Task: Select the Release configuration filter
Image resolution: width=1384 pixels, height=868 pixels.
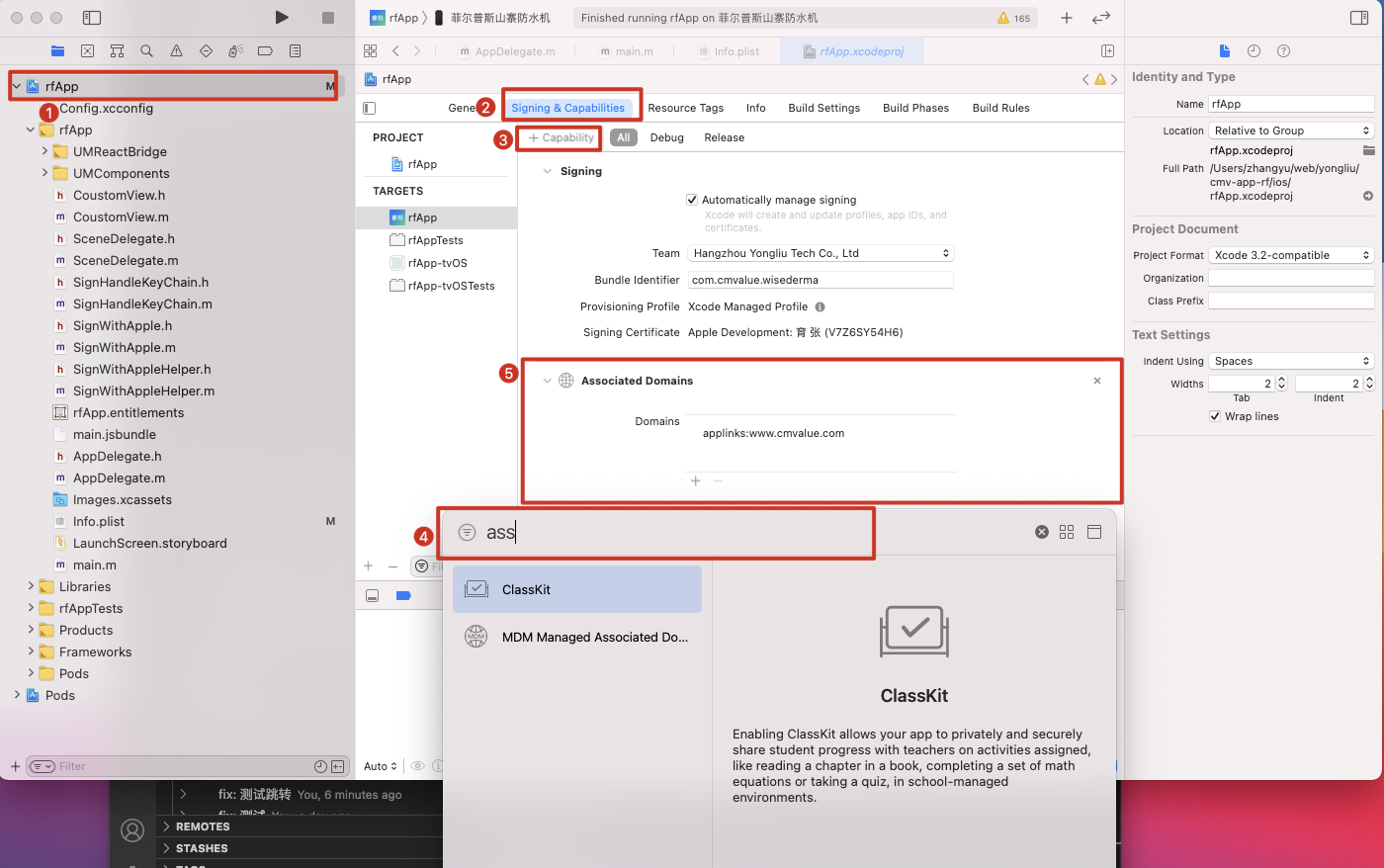Action: [724, 137]
